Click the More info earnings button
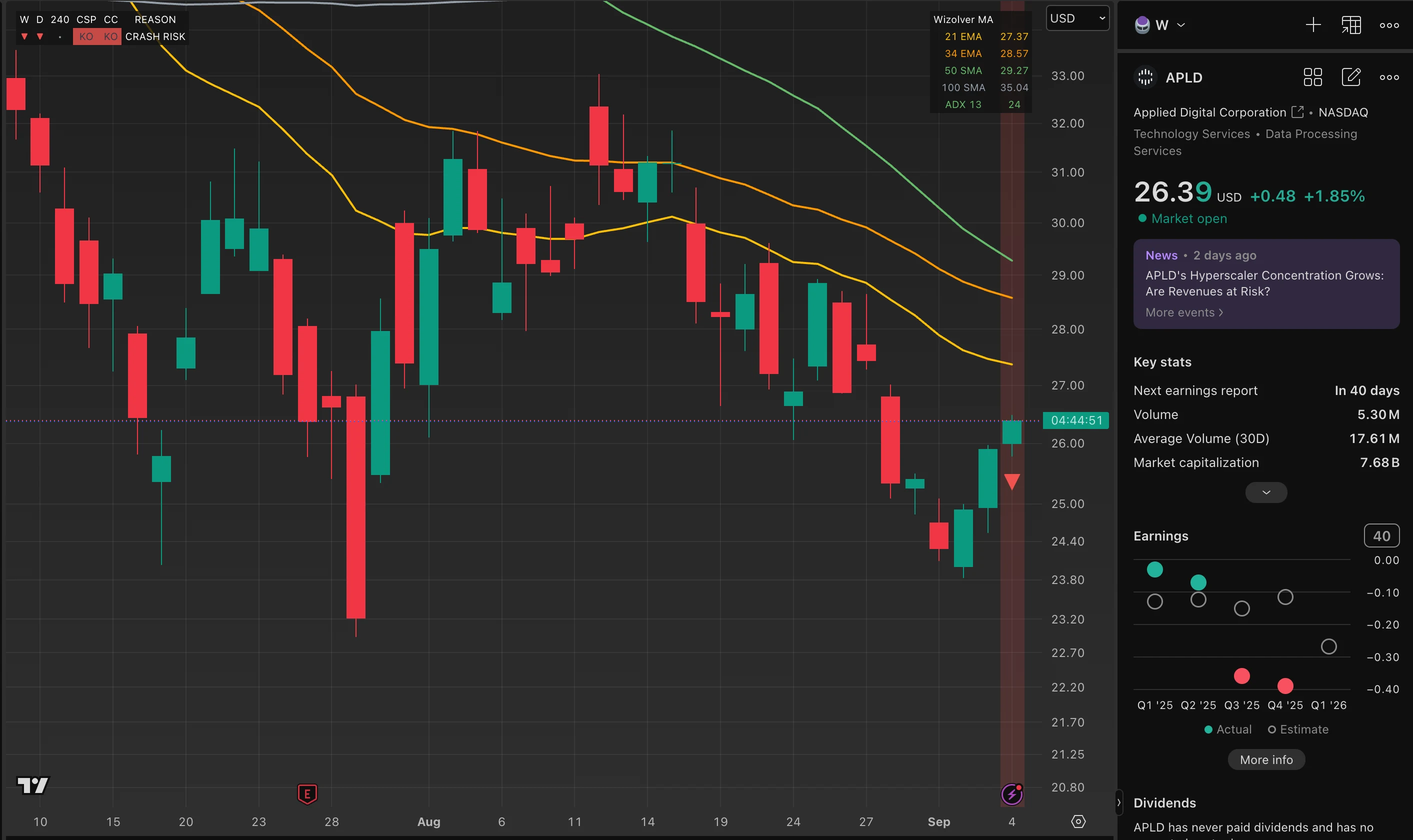 coord(1266,759)
